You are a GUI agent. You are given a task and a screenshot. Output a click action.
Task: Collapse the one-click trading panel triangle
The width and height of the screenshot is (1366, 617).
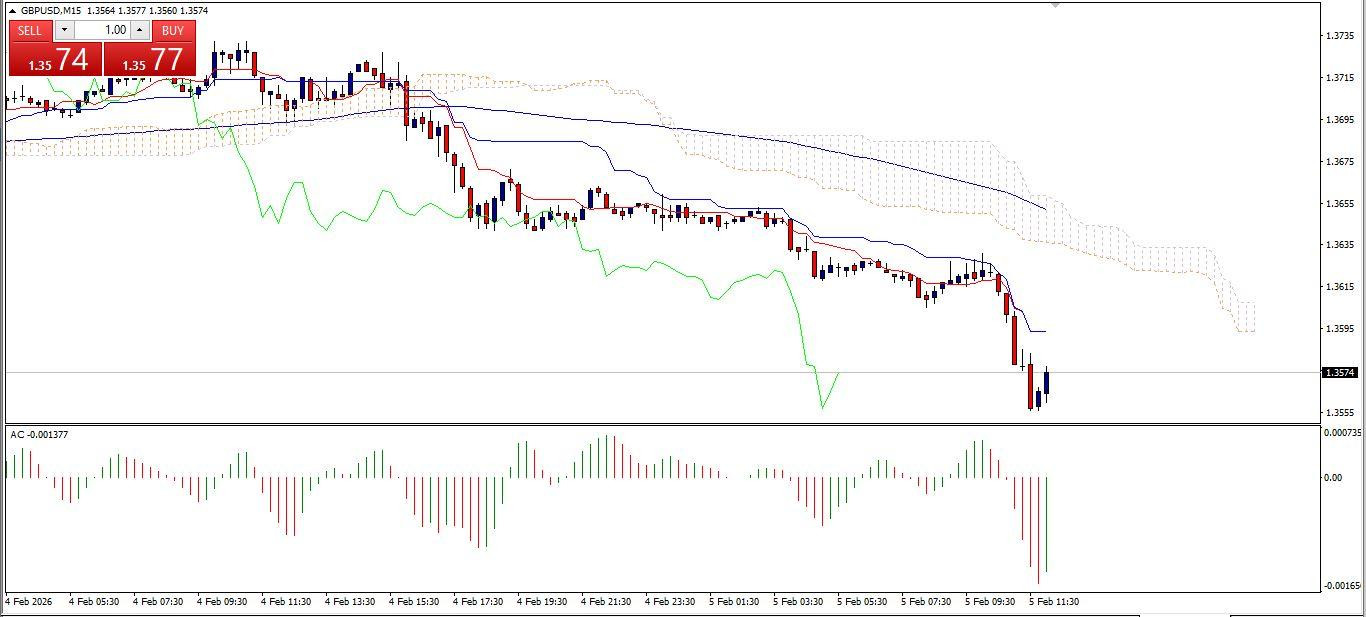click(12, 10)
